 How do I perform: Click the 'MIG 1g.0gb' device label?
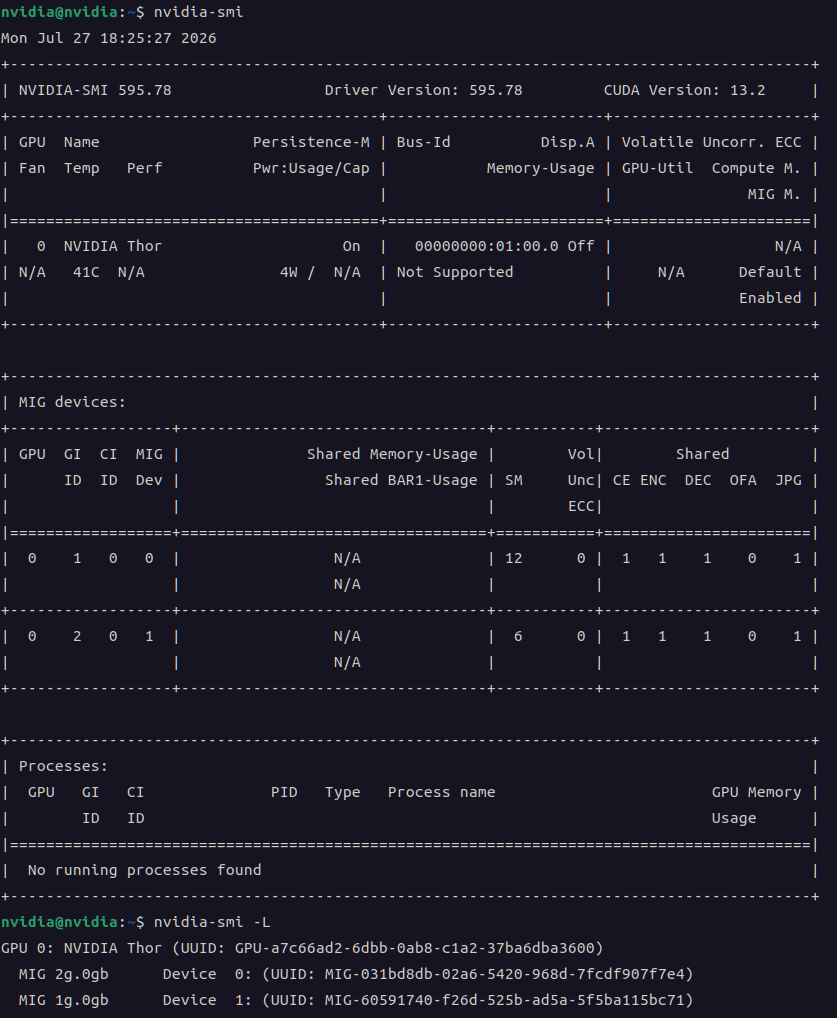(x=63, y=1000)
